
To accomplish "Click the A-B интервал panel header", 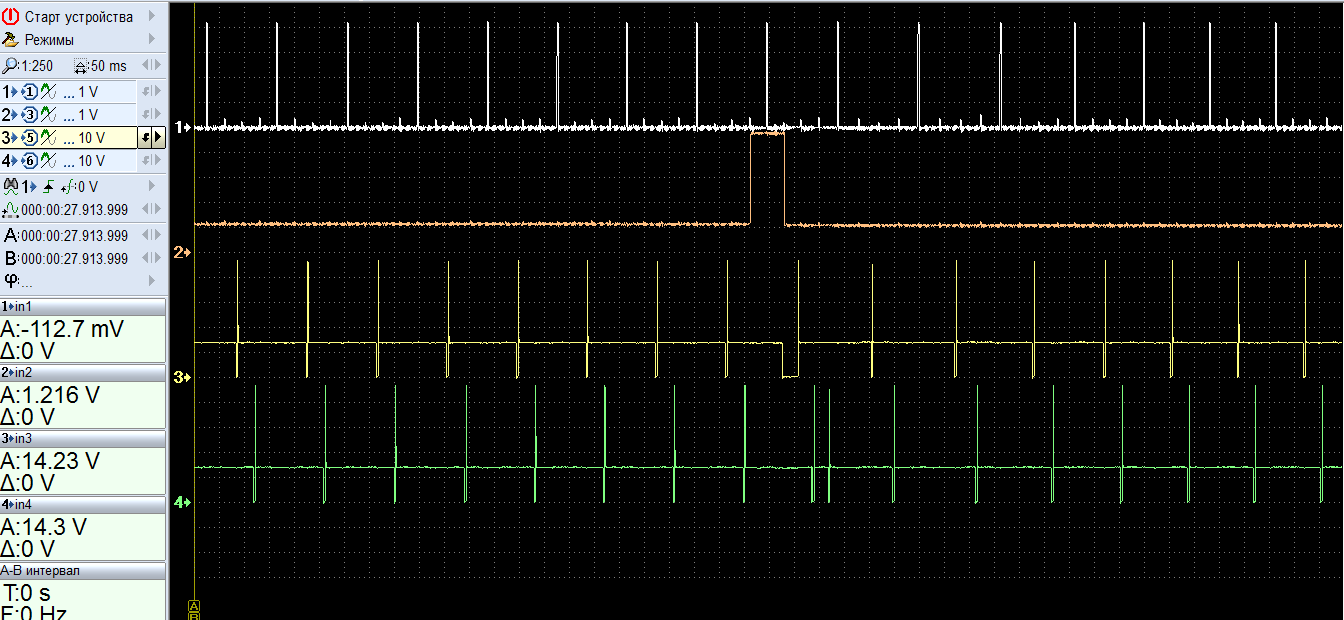I will tap(83, 570).
